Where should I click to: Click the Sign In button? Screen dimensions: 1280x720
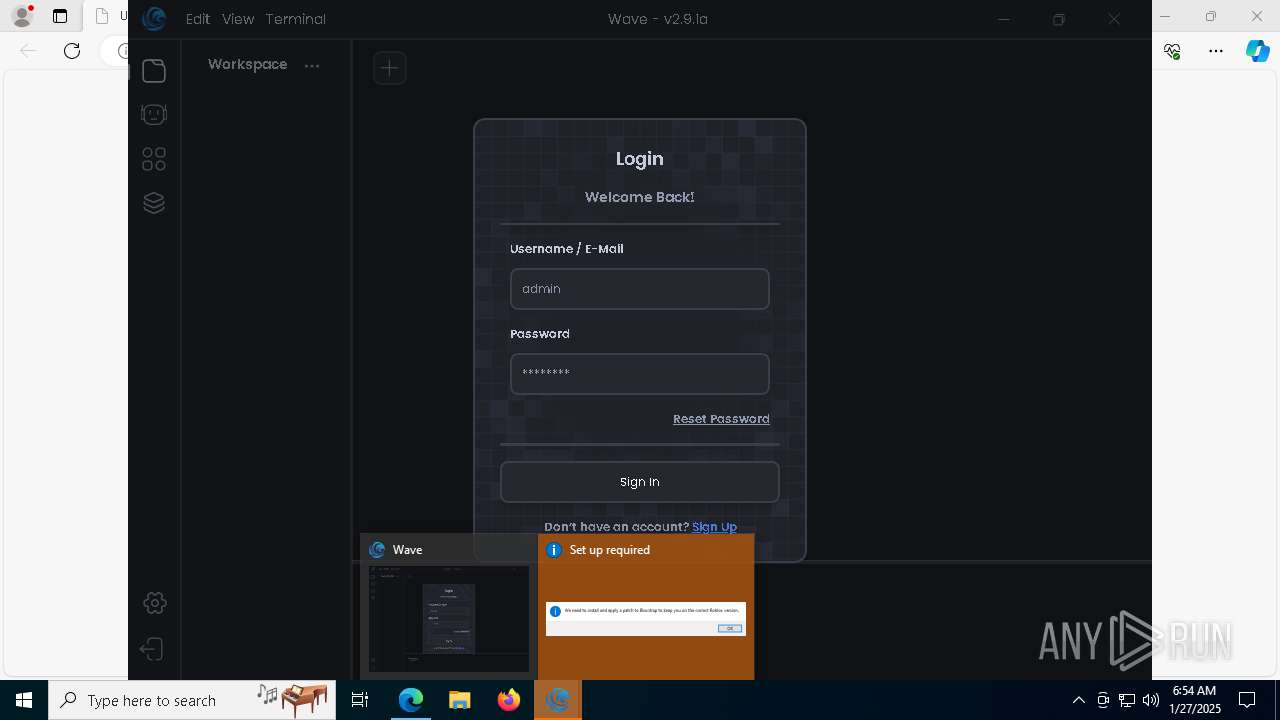click(x=640, y=482)
